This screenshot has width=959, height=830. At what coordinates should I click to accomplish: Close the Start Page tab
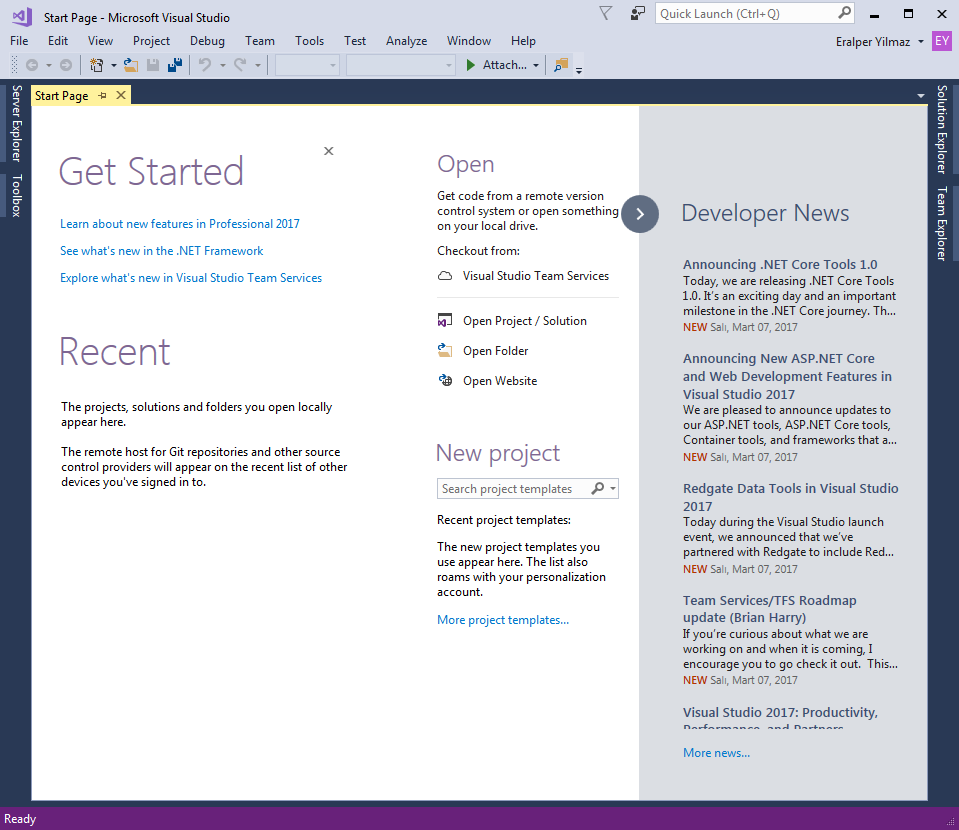(x=121, y=95)
